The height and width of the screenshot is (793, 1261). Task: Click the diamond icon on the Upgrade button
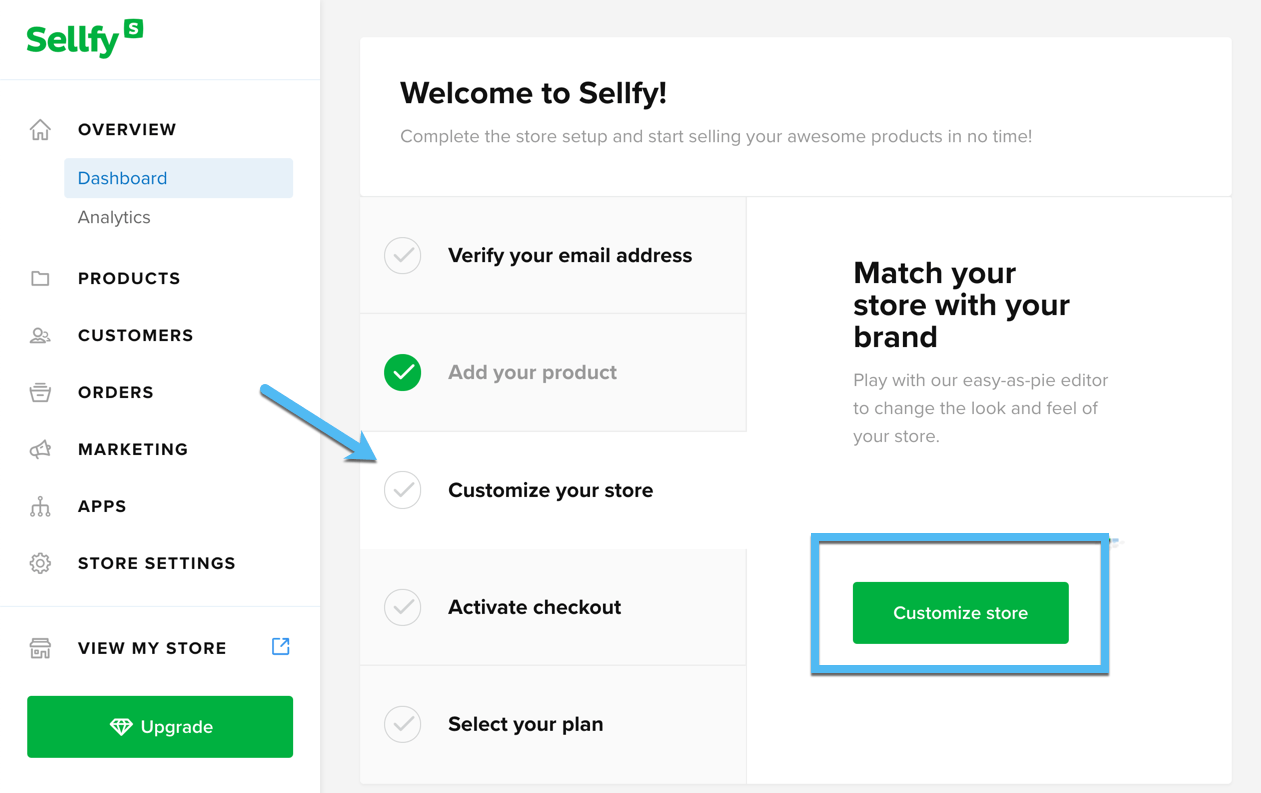coord(120,727)
